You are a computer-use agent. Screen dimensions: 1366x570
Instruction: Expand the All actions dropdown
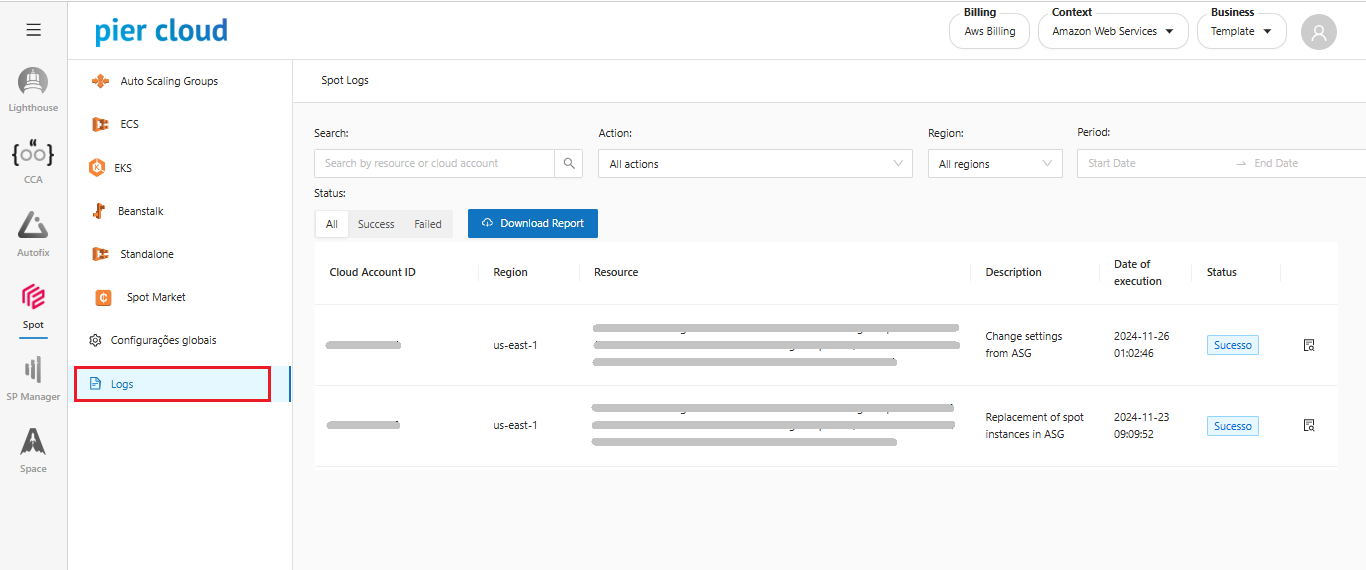(x=755, y=164)
